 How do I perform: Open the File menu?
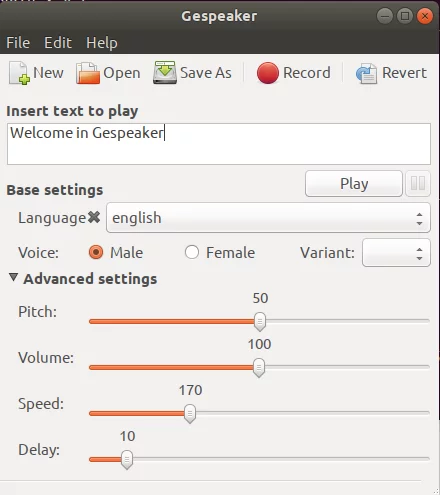(18, 43)
